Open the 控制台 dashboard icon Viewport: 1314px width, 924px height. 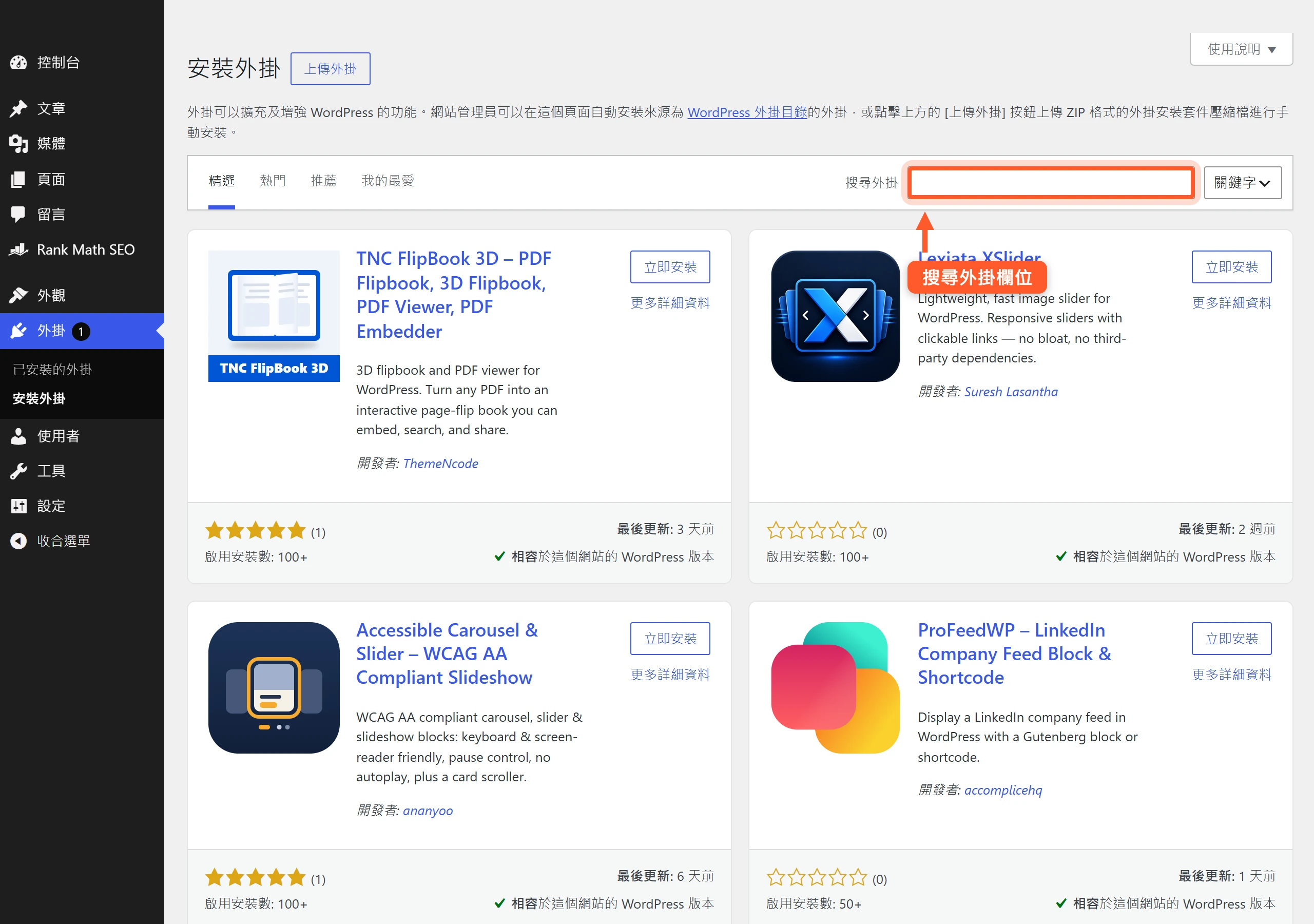point(18,63)
